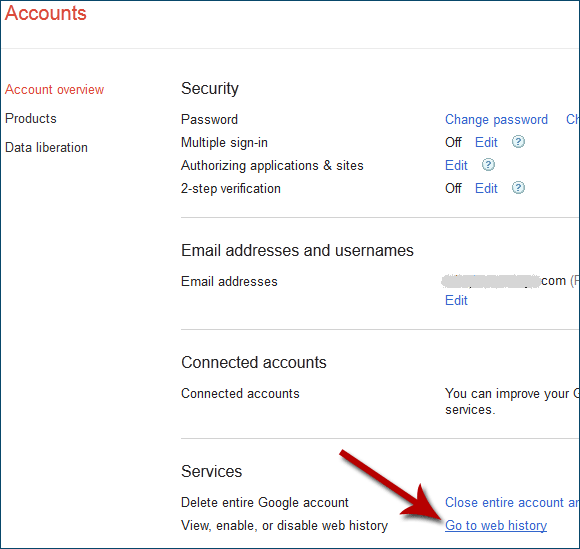The height and width of the screenshot is (549, 580).
Task: Open Products in the sidebar
Action: (x=31, y=118)
